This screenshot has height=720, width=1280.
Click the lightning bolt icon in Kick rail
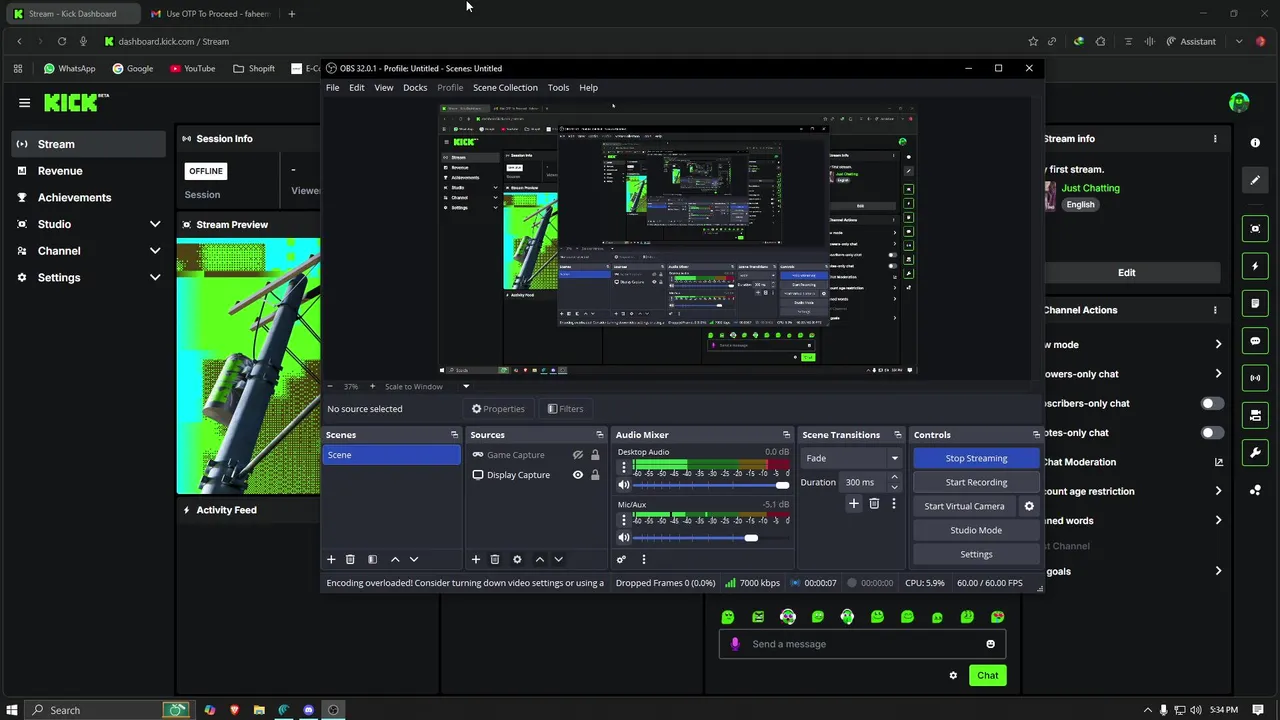tap(1255, 266)
